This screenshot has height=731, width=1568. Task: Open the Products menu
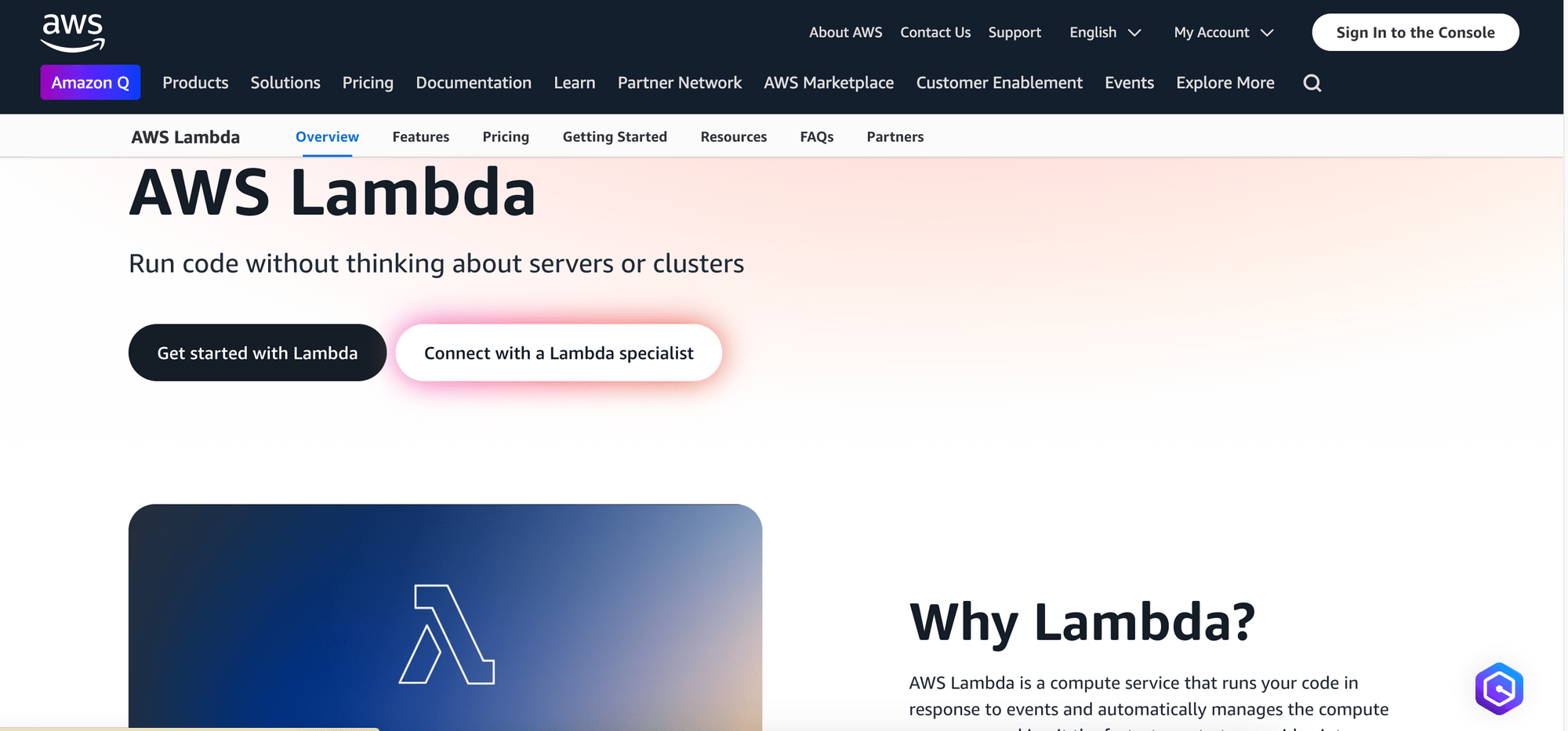coord(195,82)
